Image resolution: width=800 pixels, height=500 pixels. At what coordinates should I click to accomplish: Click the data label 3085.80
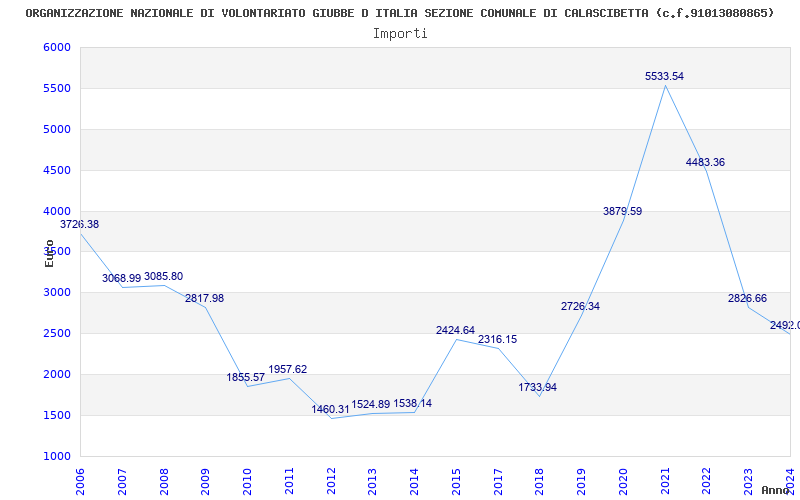coord(163,277)
